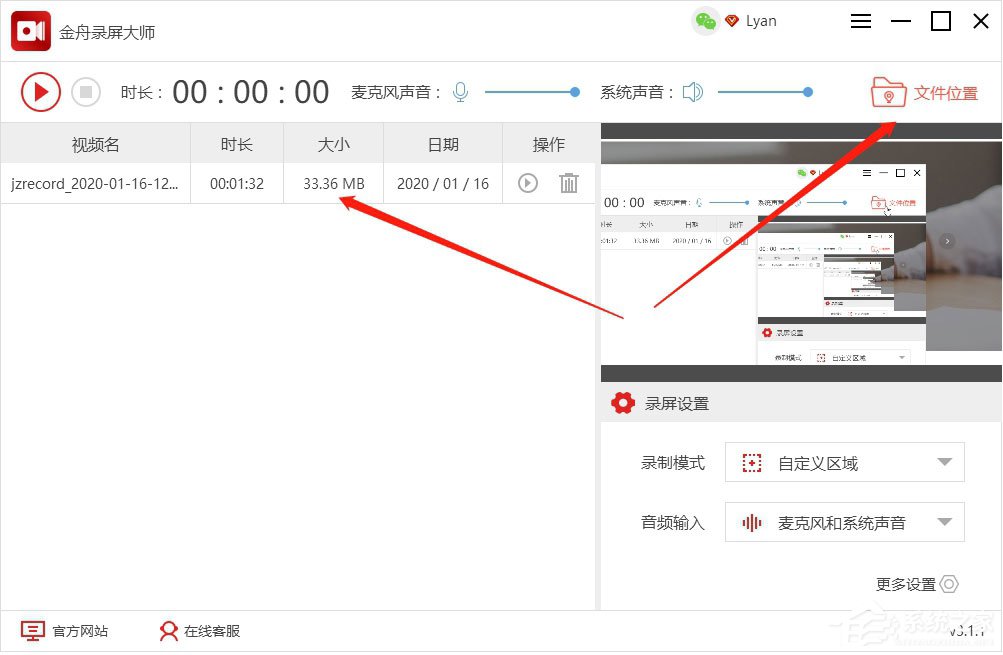Click the stop recording button
Screen dimensions: 1003x655
[86, 92]
